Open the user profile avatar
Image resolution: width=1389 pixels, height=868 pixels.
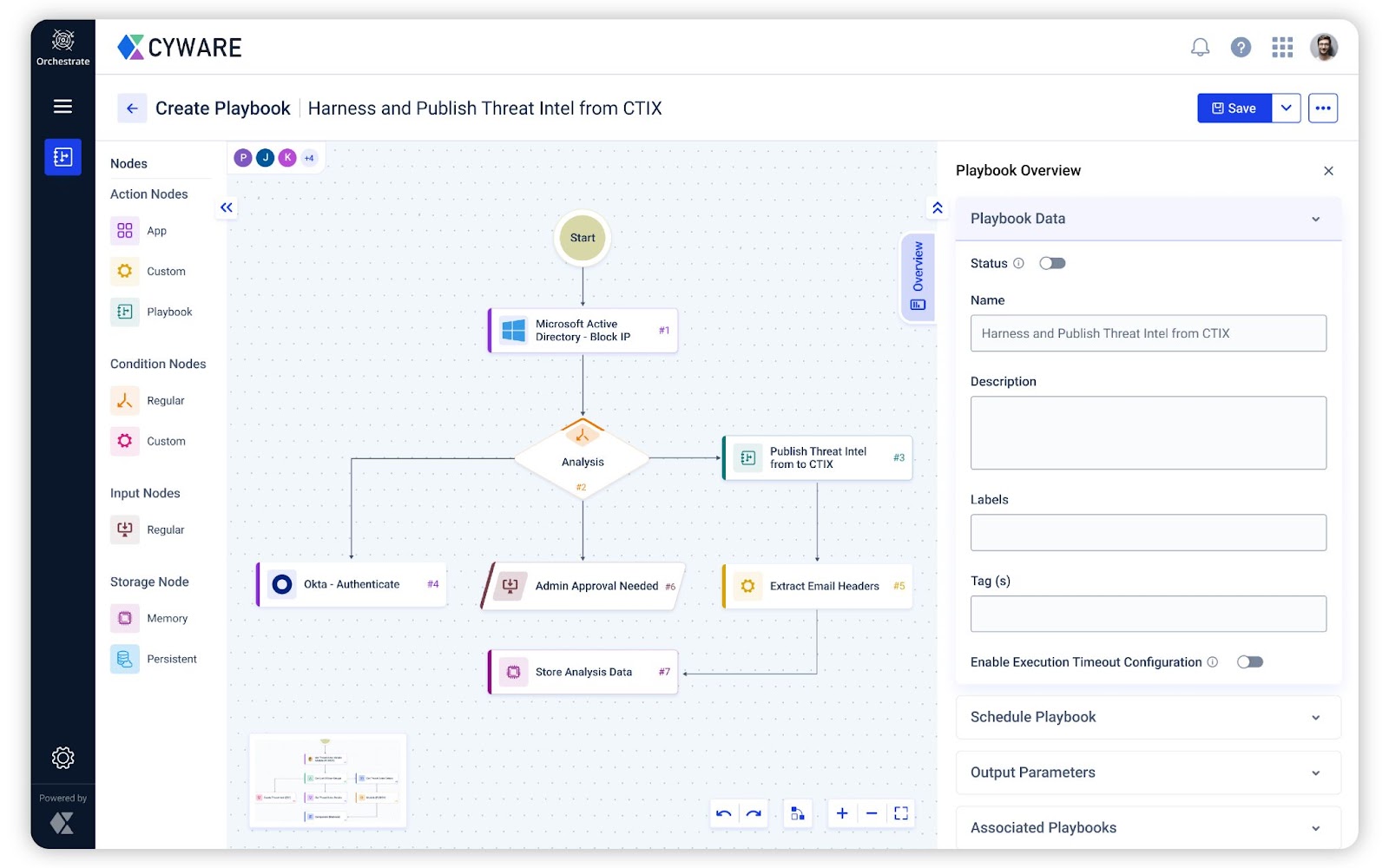(1324, 47)
